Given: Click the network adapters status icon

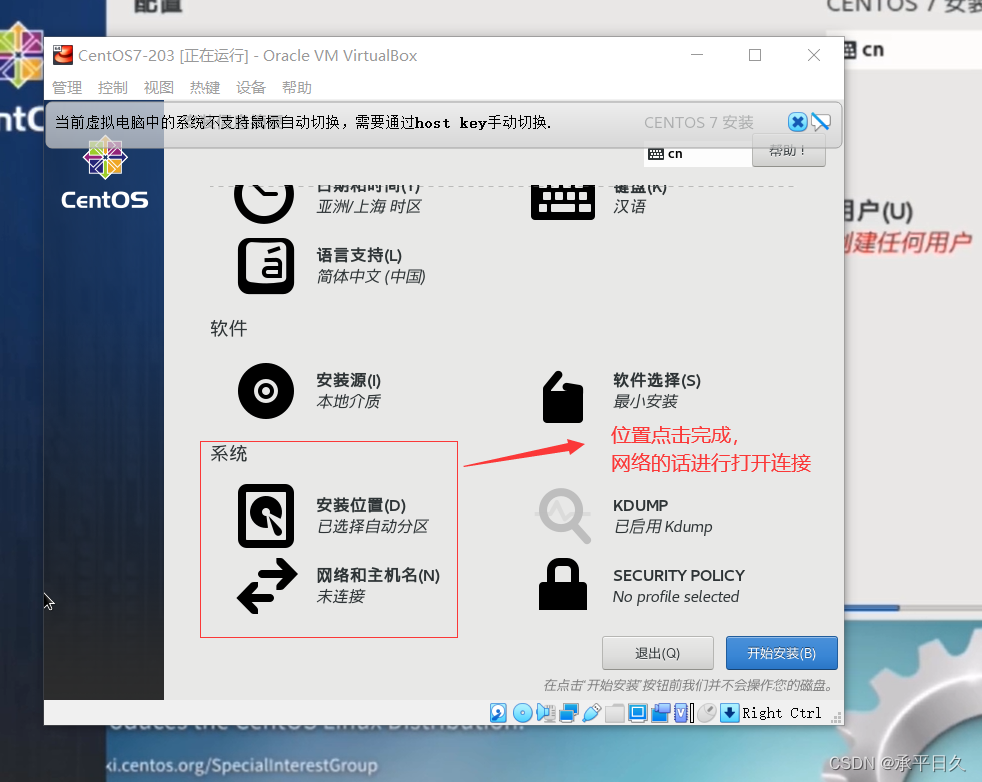Looking at the screenshot, I should pyautogui.click(x=569, y=713).
